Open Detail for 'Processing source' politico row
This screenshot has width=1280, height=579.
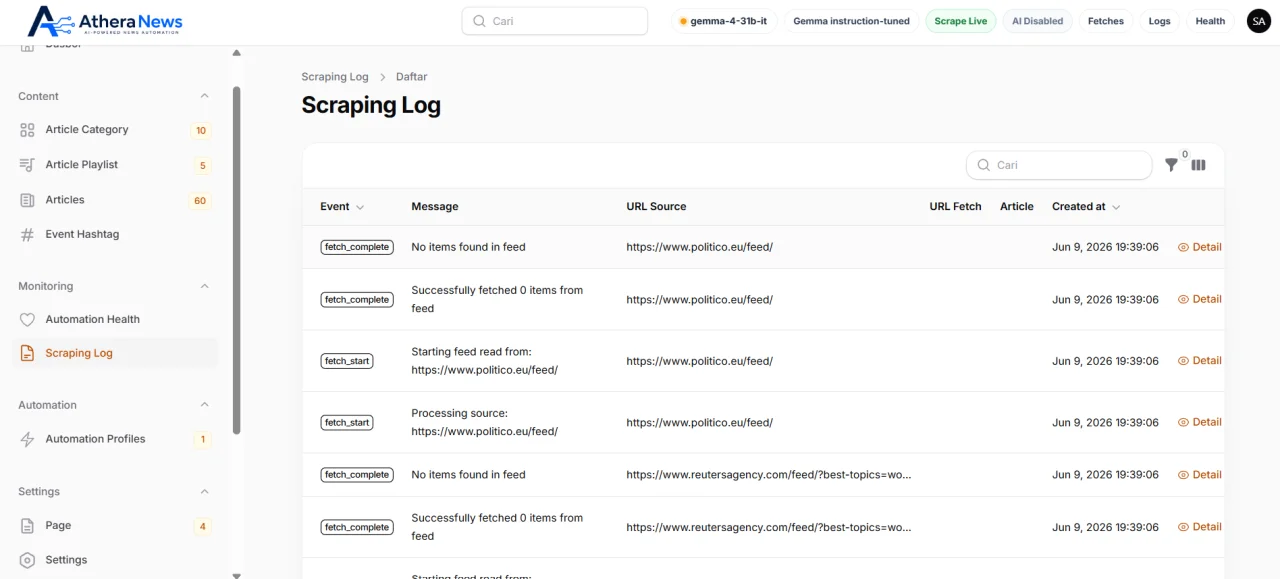1199,422
